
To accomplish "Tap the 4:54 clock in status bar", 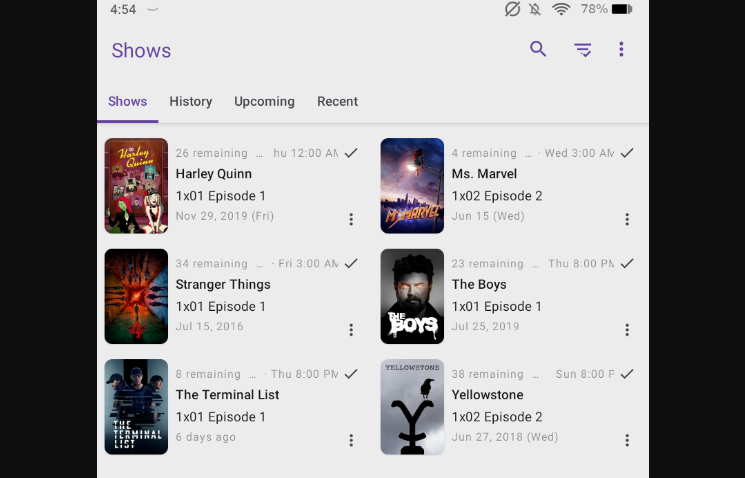I will (123, 10).
